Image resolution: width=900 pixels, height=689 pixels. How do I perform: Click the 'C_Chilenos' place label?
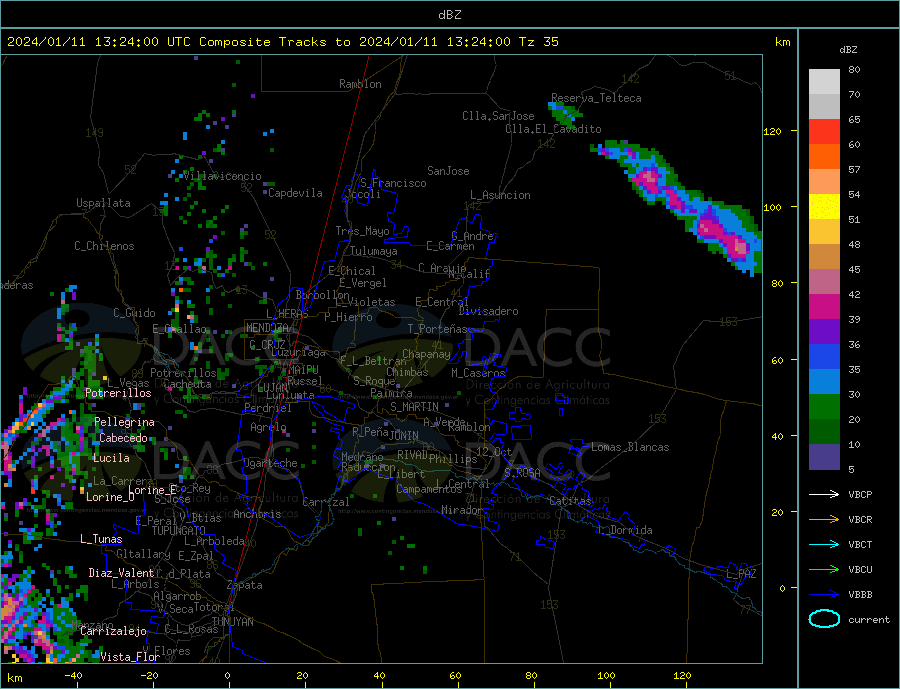(104, 246)
